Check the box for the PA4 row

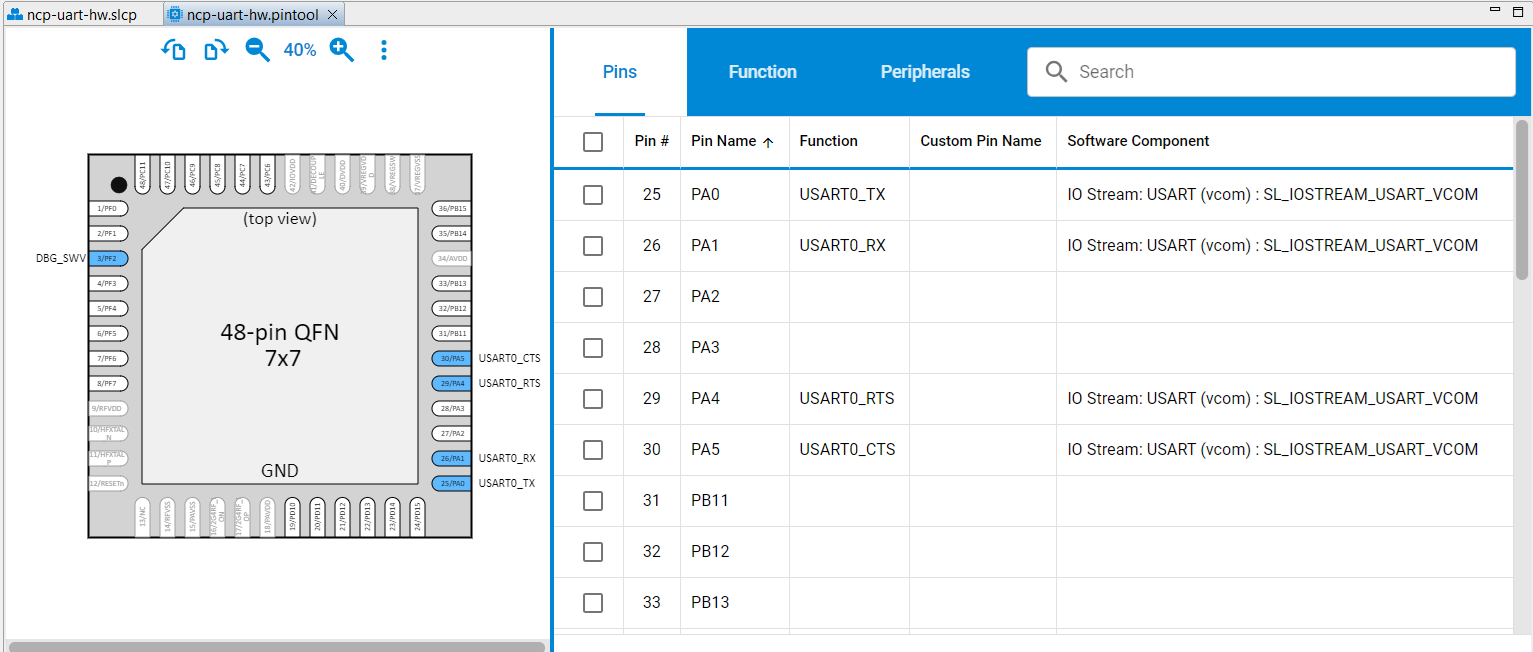point(593,399)
